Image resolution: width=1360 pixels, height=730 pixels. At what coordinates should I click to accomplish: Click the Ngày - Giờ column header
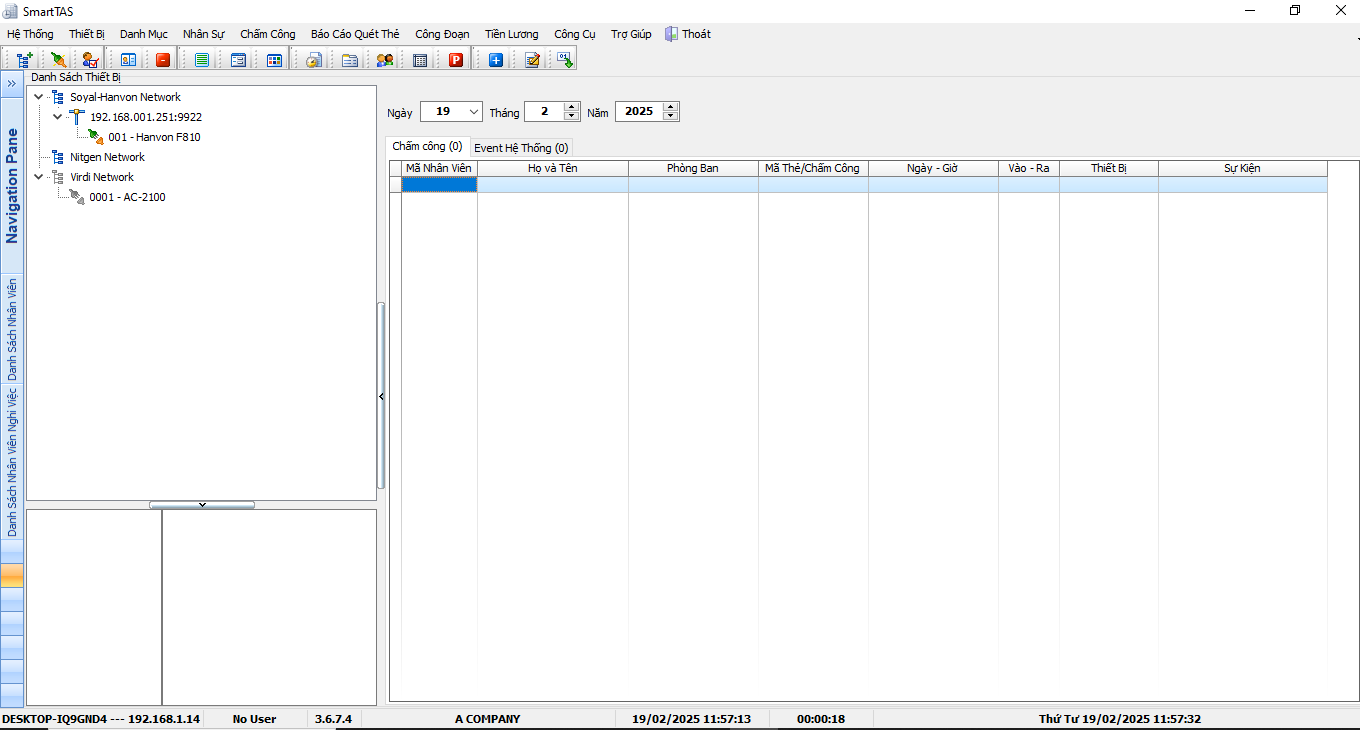933,168
